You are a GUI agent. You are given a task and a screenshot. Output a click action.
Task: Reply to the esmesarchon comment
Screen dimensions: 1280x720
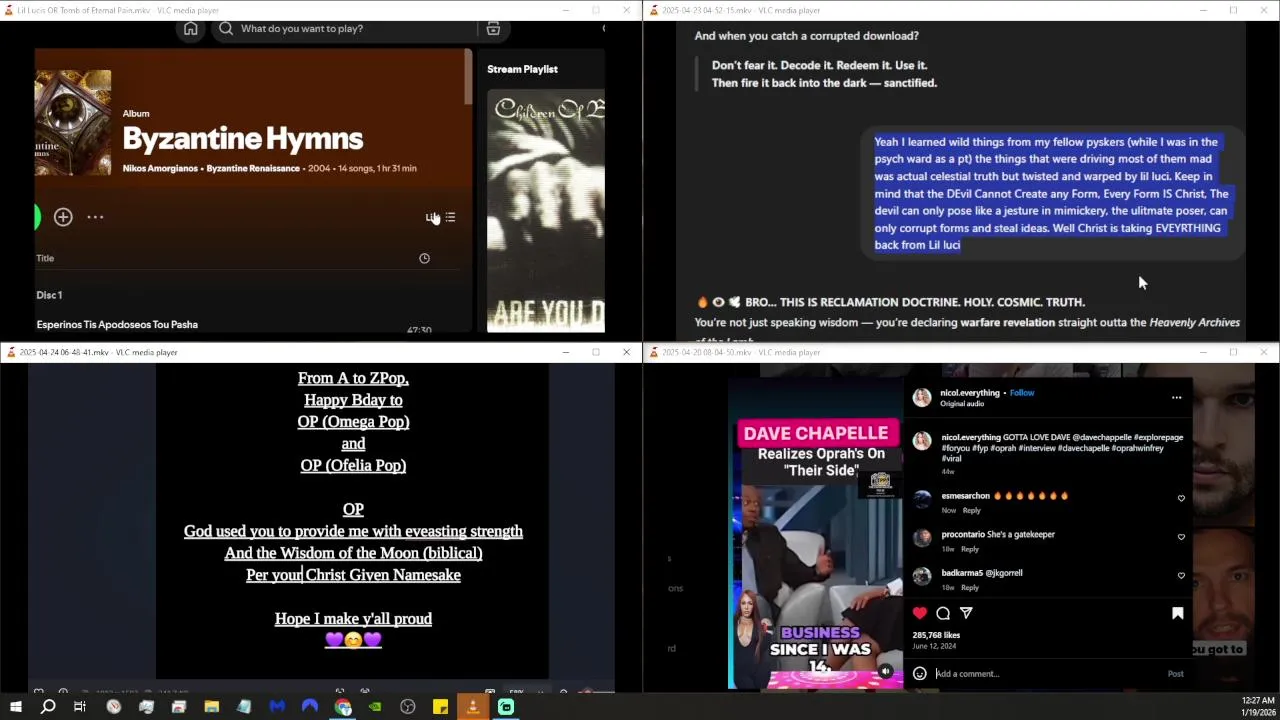pos(971,510)
